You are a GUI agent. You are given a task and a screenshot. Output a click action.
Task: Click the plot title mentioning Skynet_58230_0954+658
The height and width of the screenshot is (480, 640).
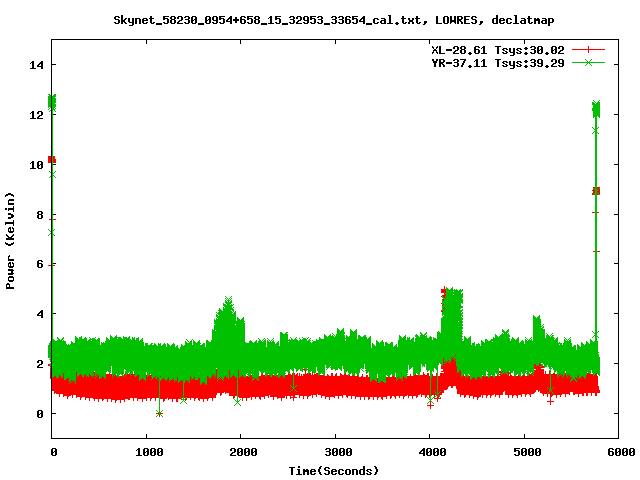coord(333,20)
